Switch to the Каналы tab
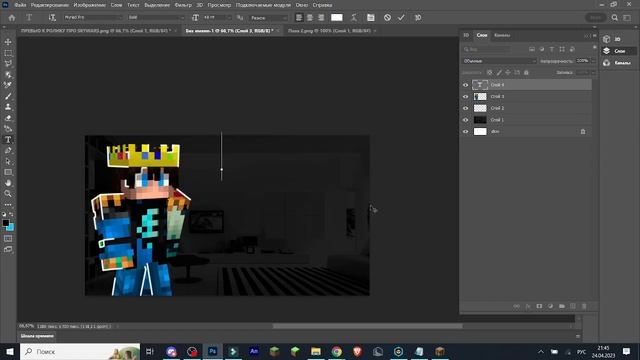 502,36
